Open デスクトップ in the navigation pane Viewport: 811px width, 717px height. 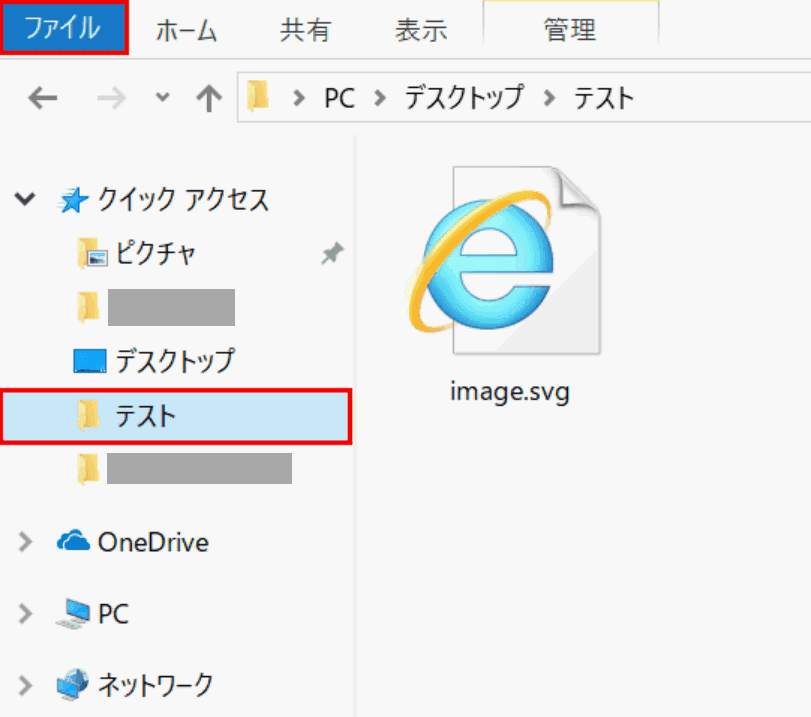tap(175, 361)
